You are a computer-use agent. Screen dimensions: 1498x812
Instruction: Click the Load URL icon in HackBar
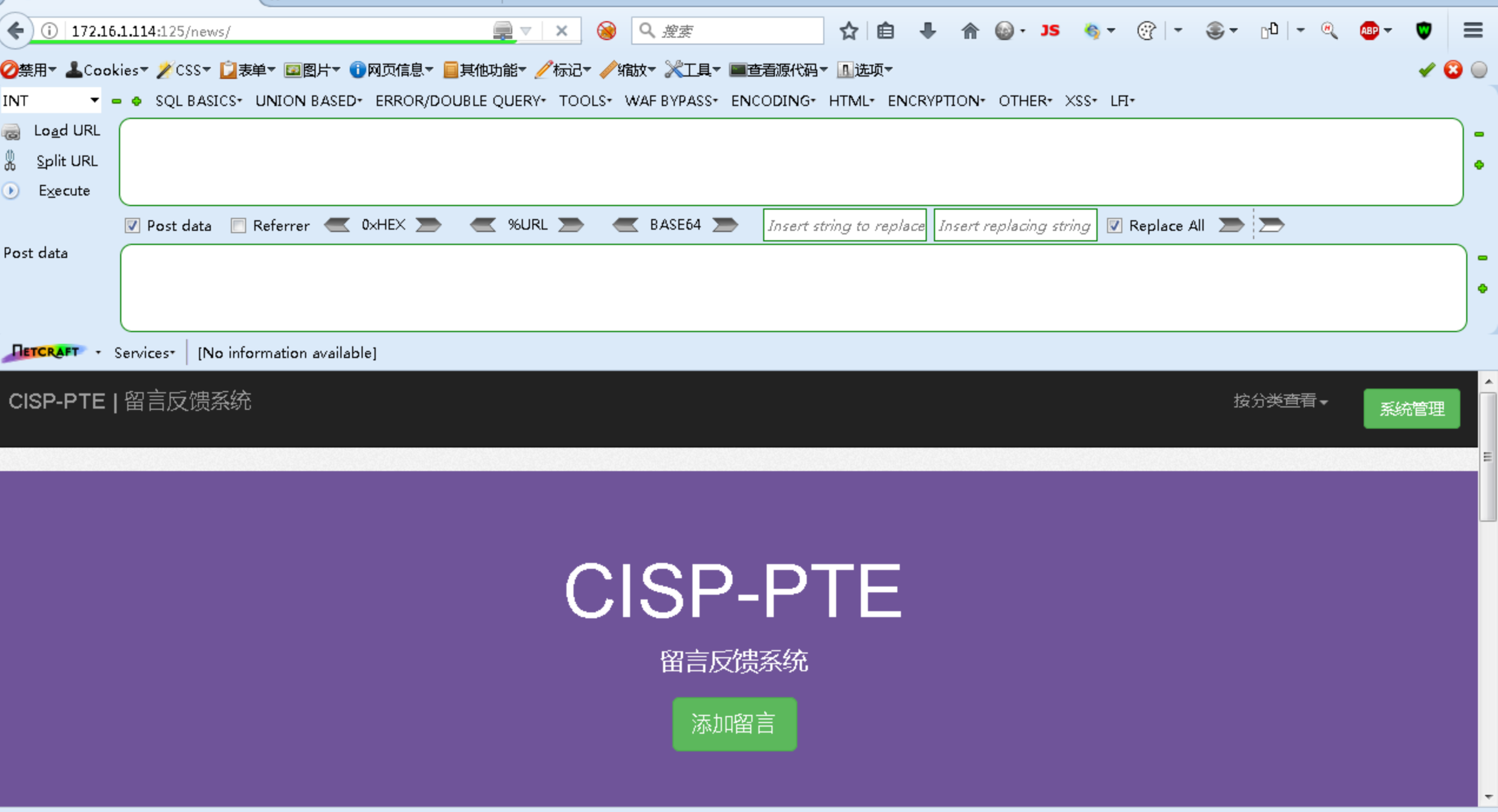(x=11, y=131)
